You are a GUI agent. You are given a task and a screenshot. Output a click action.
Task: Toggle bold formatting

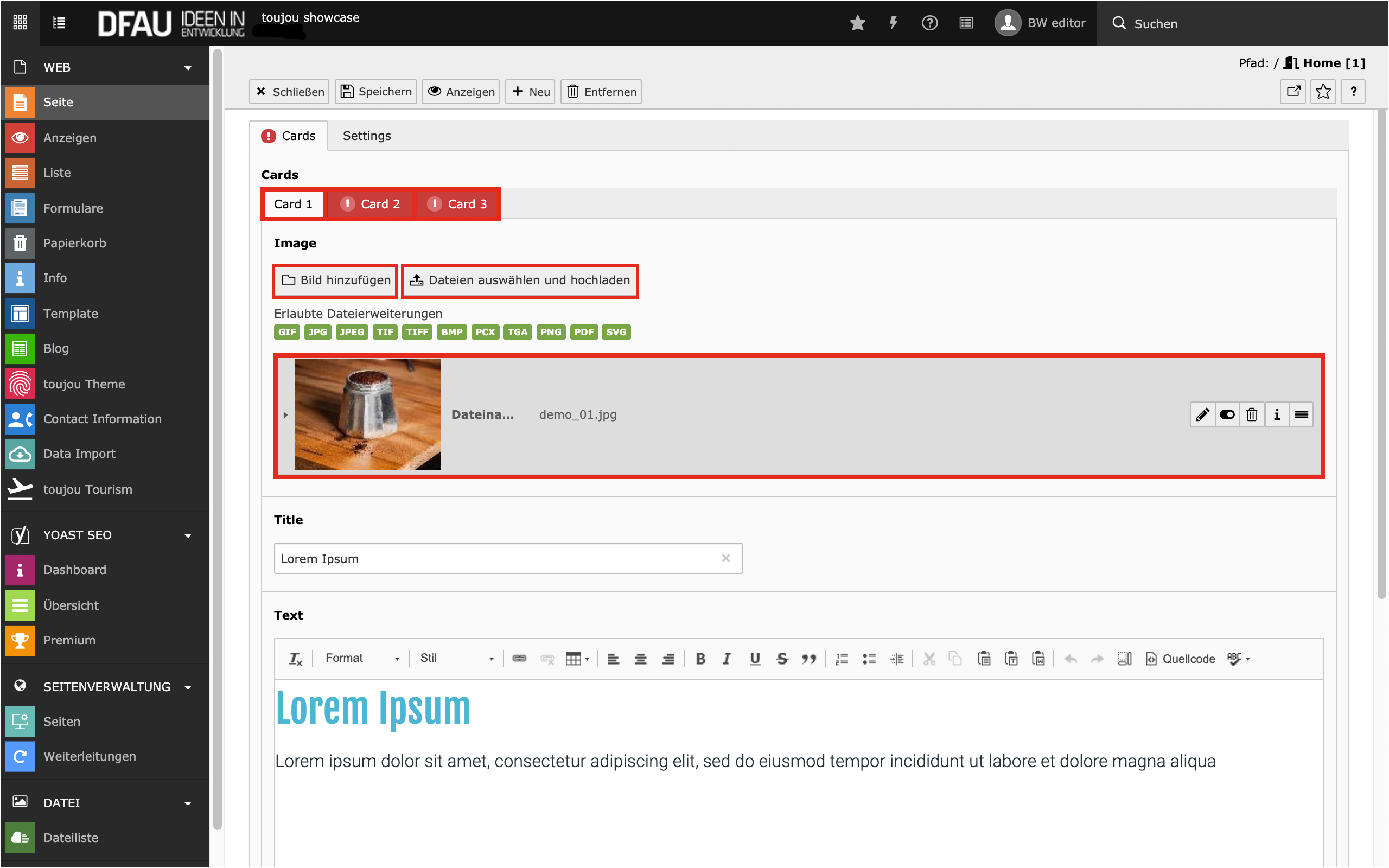point(700,659)
